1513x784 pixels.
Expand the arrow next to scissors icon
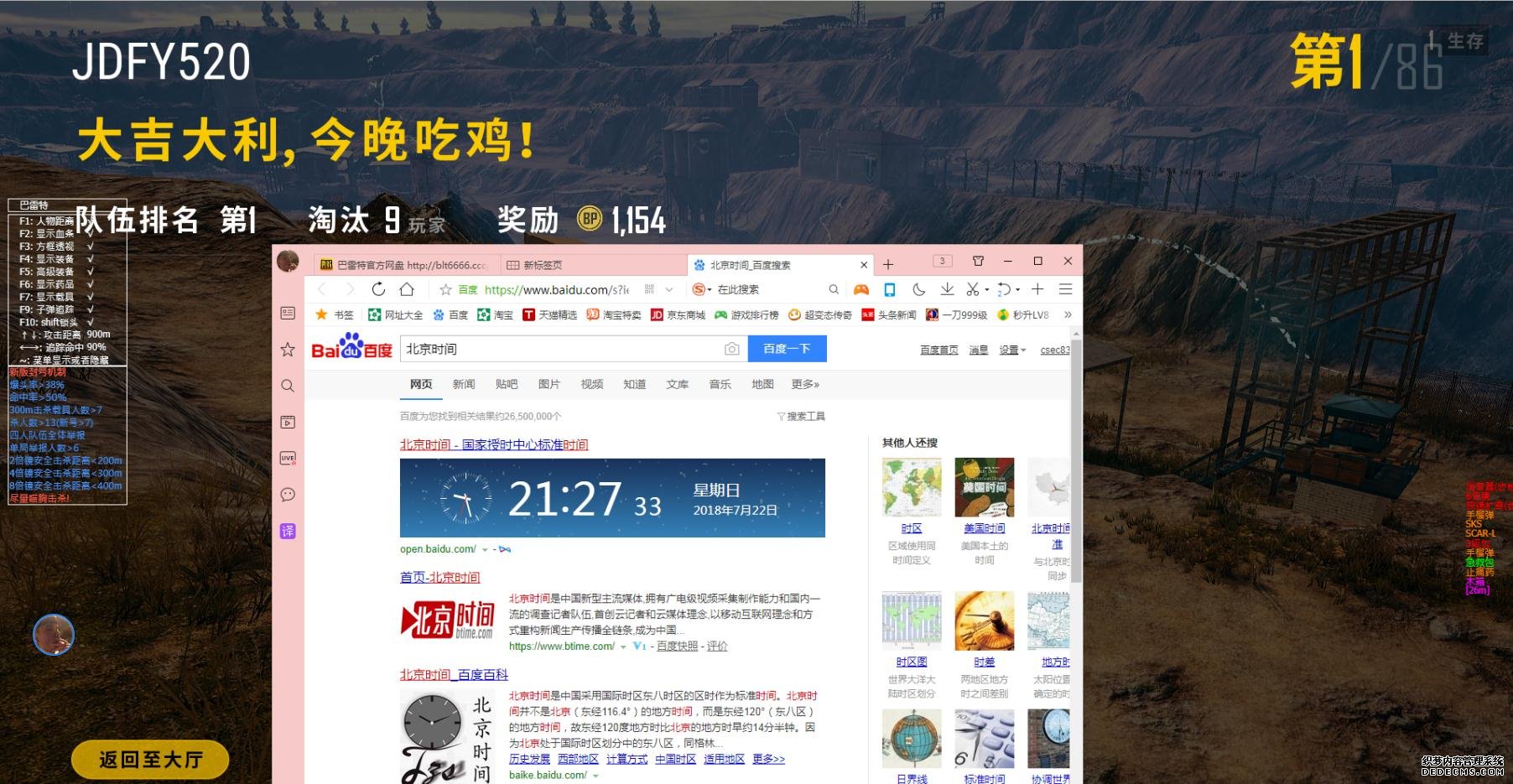pos(986,290)
